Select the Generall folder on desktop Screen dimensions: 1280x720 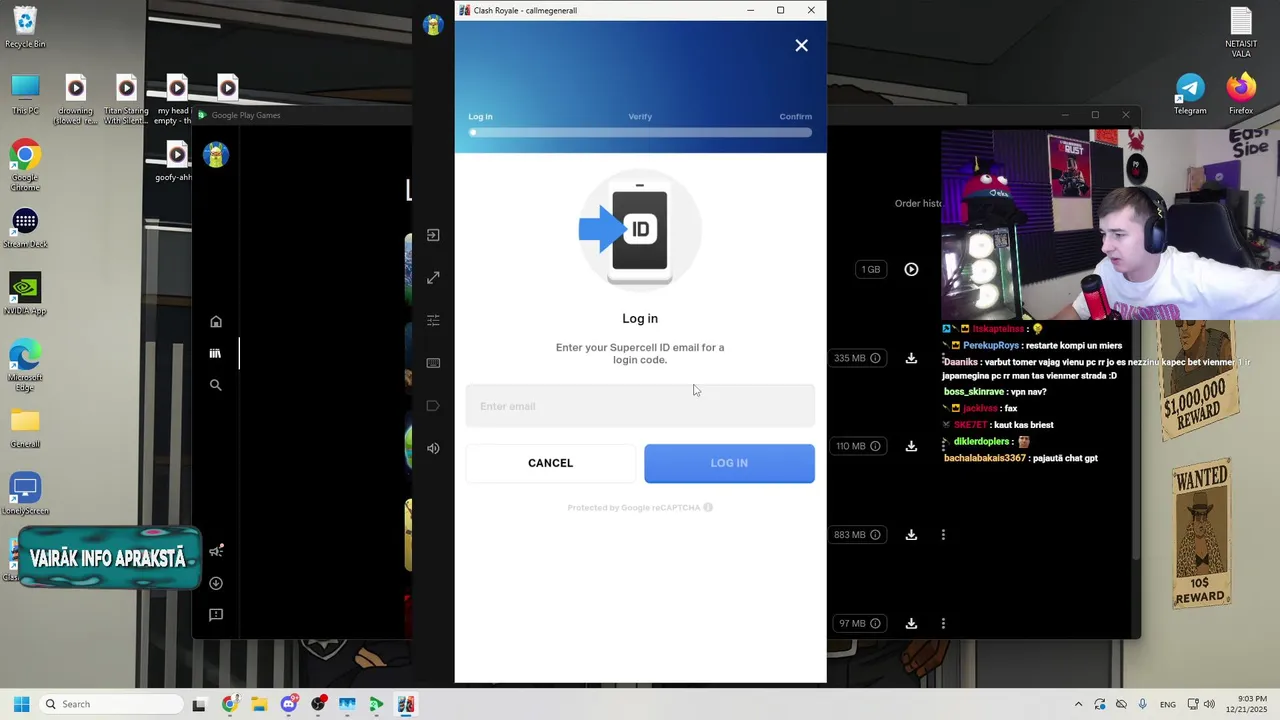tap(25, 428)
